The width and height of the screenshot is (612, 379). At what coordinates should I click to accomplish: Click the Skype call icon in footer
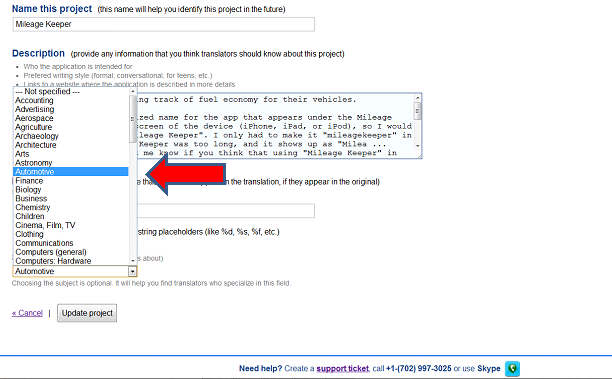point(512,368)
